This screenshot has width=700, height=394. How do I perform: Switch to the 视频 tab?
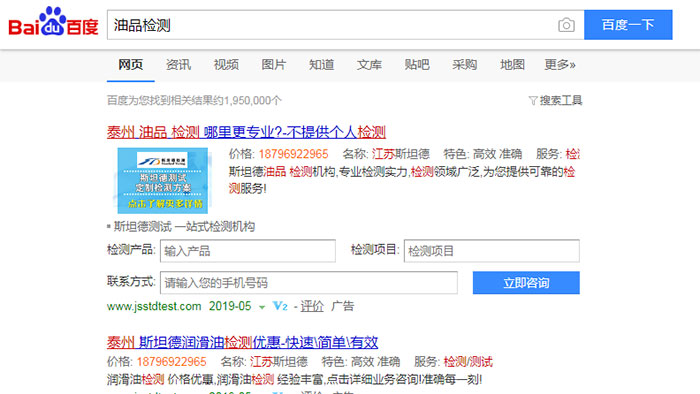(226, 65)
